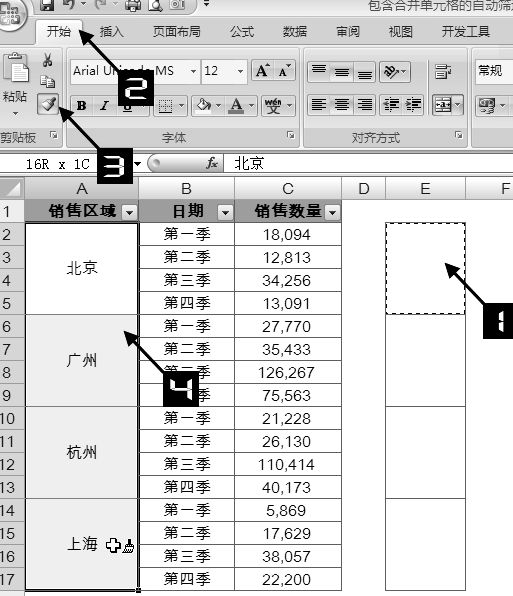Screen dimensions: 513x596
Task: Click the Font Color A button
Action: pos(236,105)
